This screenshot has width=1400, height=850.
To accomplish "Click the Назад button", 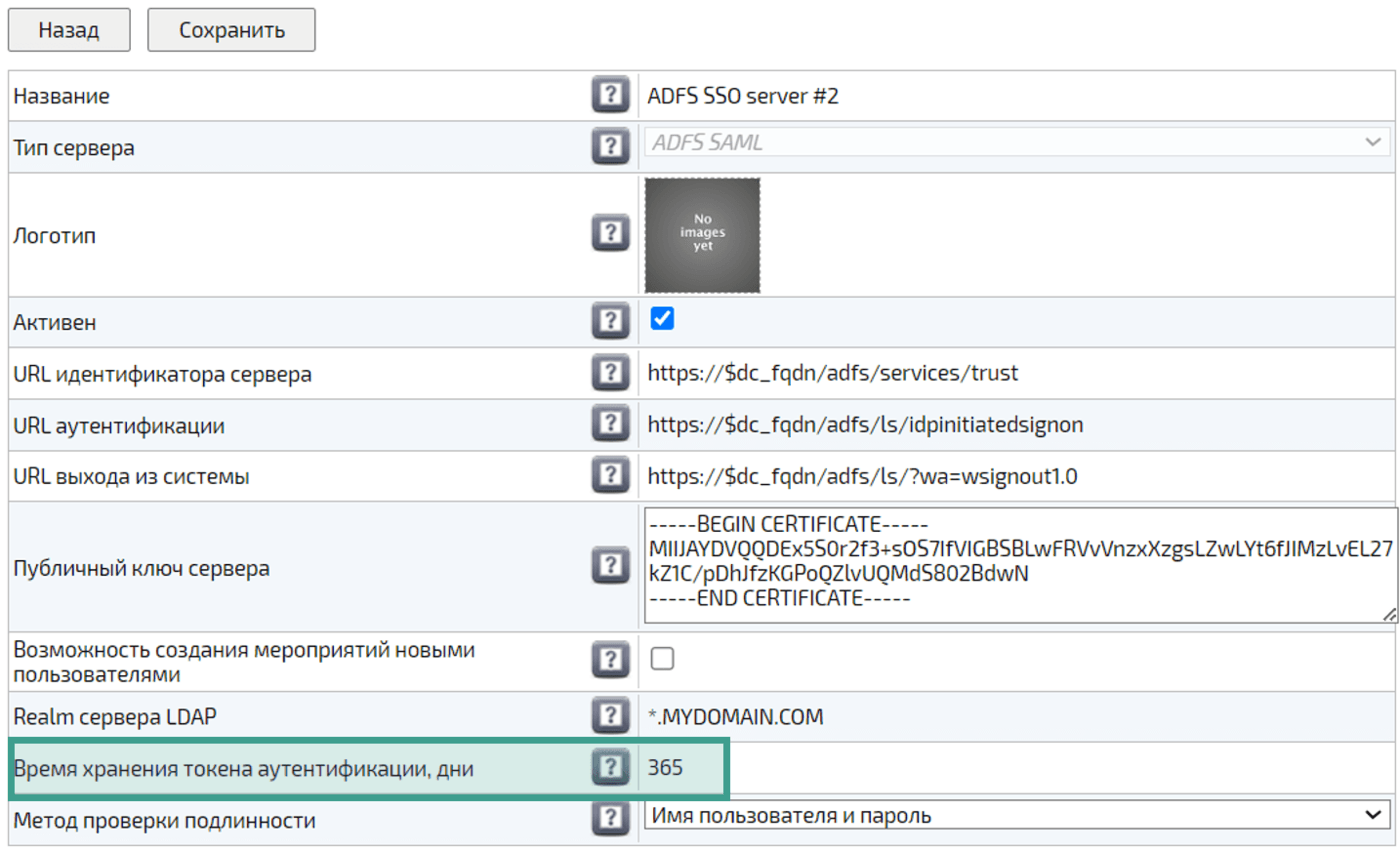I will tap(69, 30).
